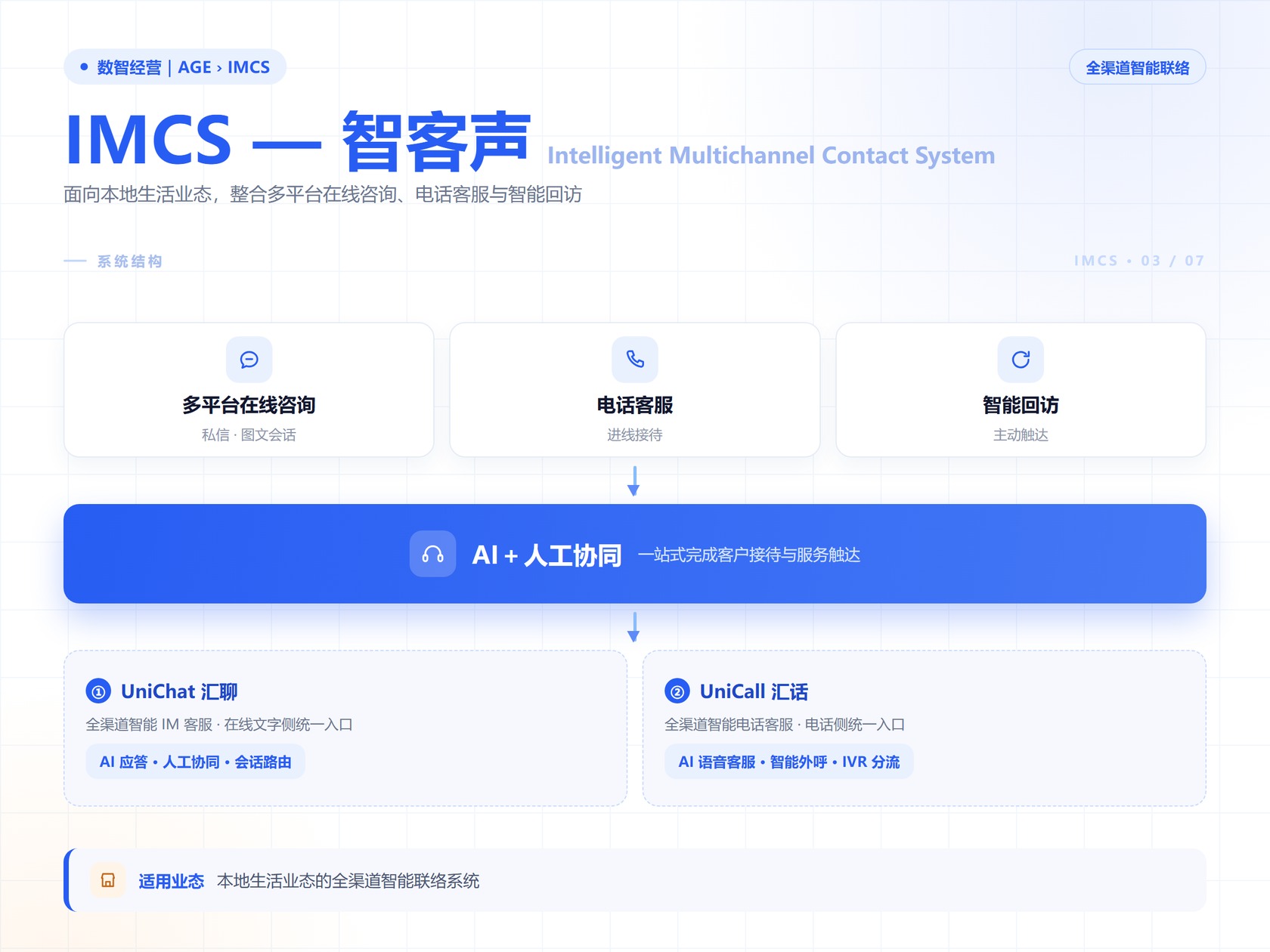Viewport: 1270px width, 952px height.
Task: Click the 智能回访 card title
Action: click(x=1021, y=405)
